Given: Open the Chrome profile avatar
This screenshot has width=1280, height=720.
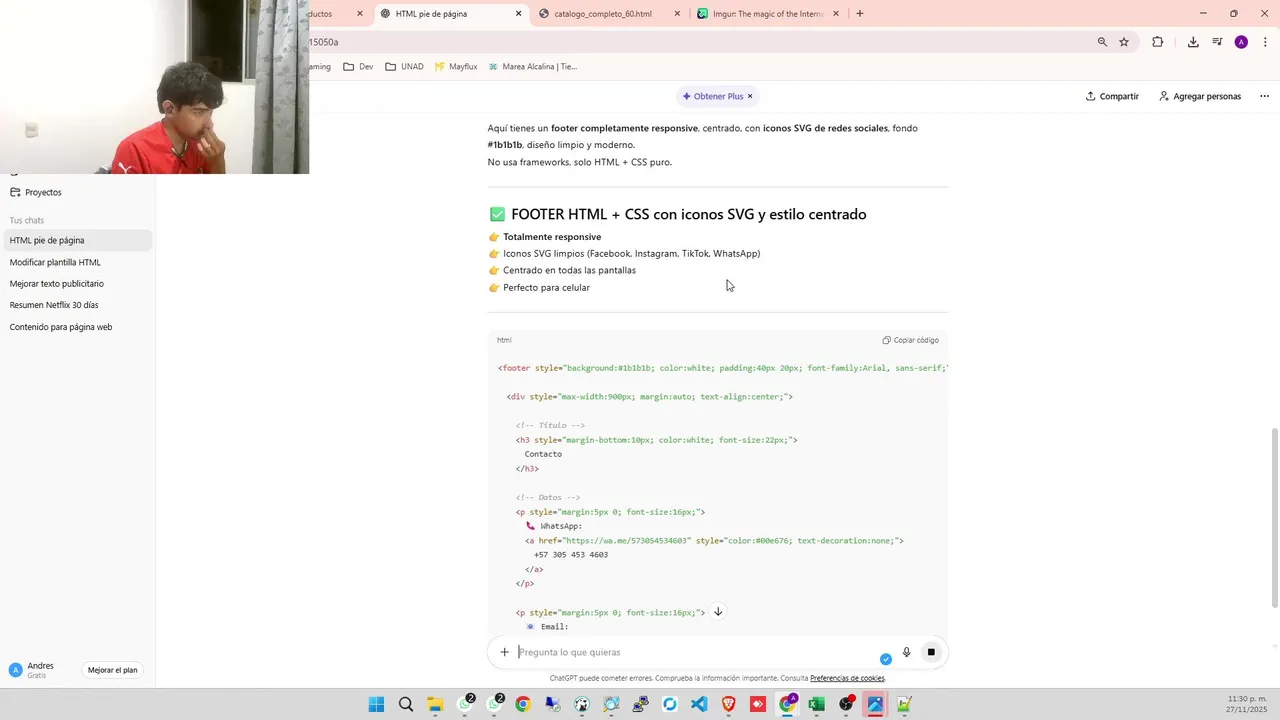Looking at the screenshot, I should [1241, 42].
